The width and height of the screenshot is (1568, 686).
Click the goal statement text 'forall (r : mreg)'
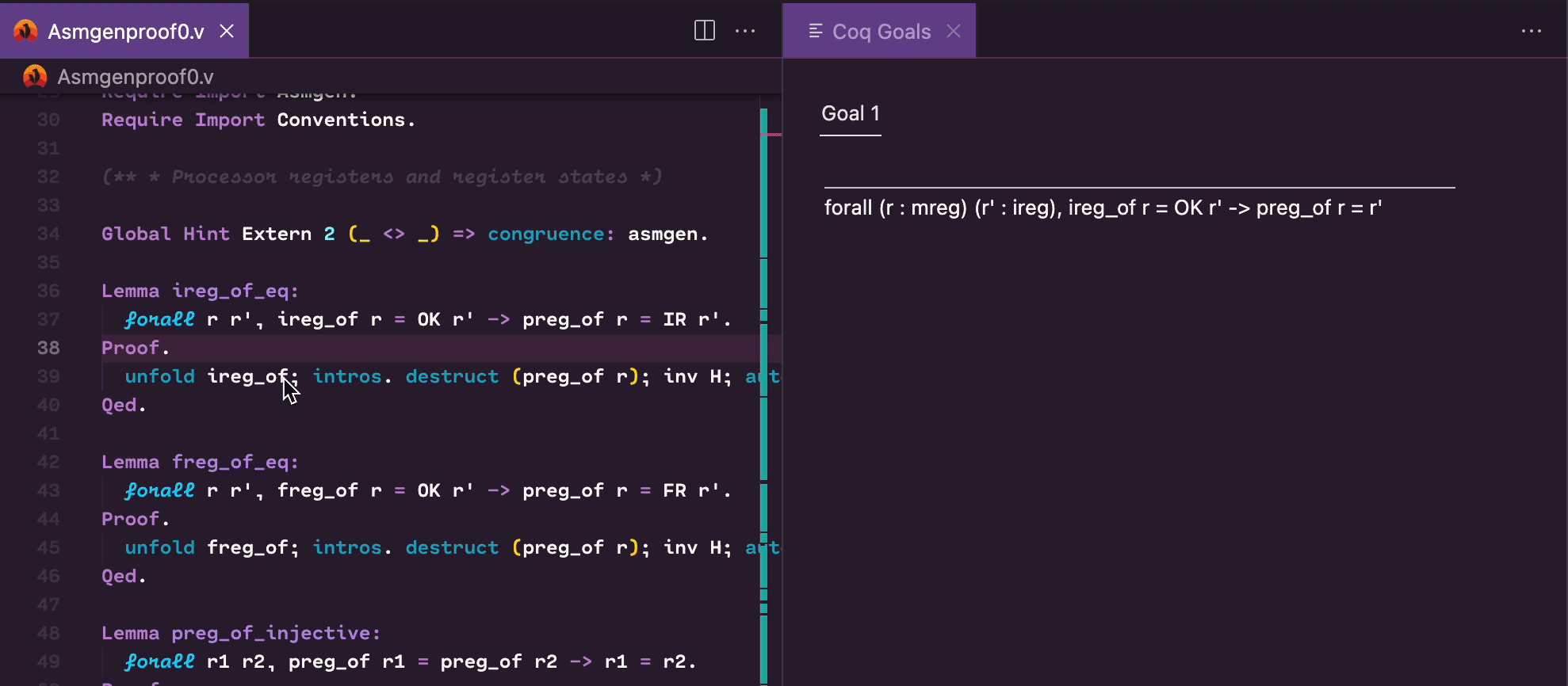pyautogui.click(x=896, y=208)
